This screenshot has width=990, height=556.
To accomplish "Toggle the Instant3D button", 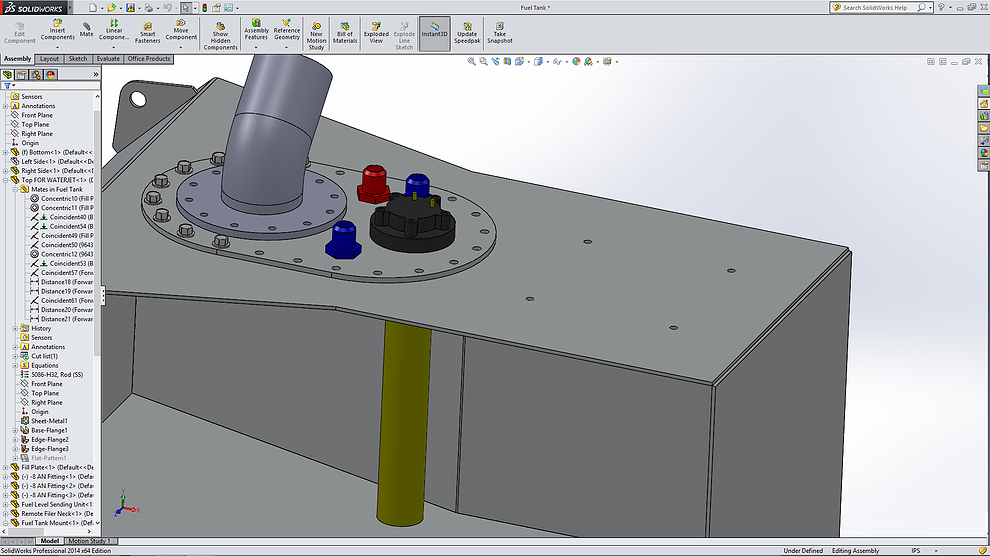I will pyautogui.click(x=434, y=32).
